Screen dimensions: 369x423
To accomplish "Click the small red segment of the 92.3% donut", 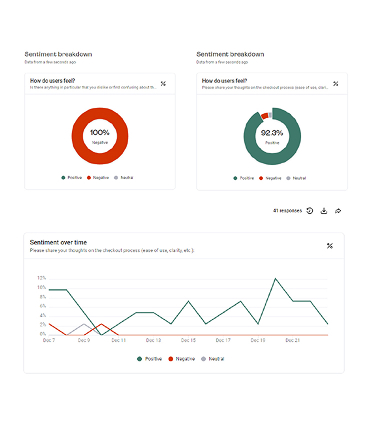I will (264, 116).
